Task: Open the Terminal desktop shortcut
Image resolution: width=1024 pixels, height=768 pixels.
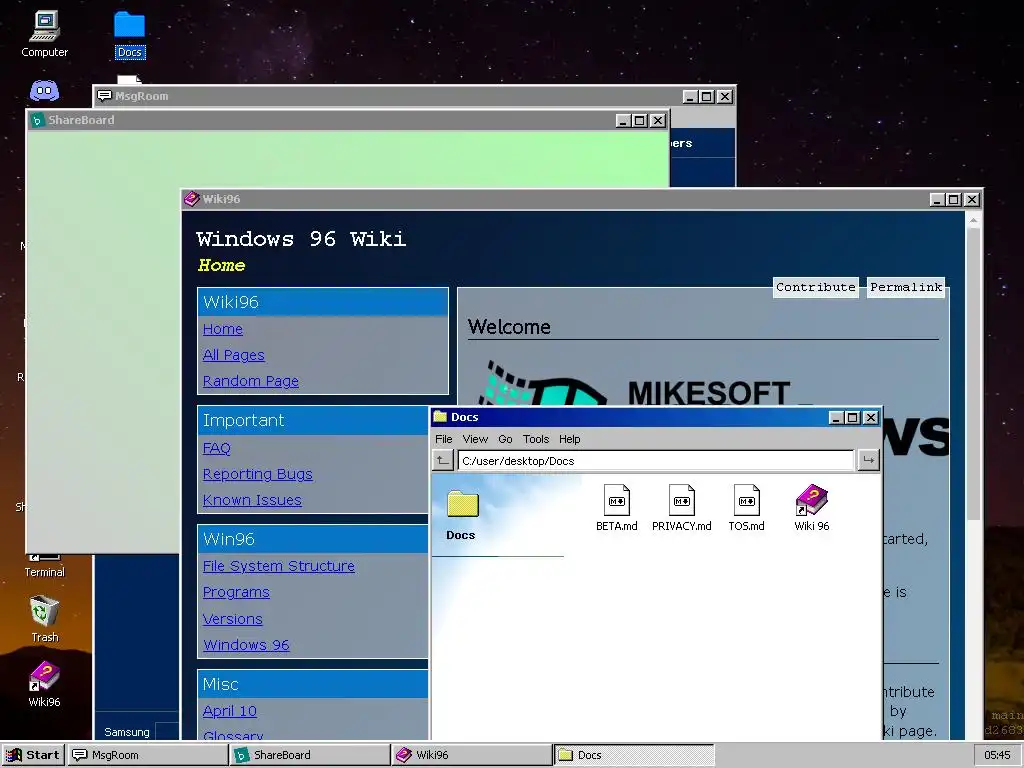Action: pyautogui.click(x=44, y=567)
